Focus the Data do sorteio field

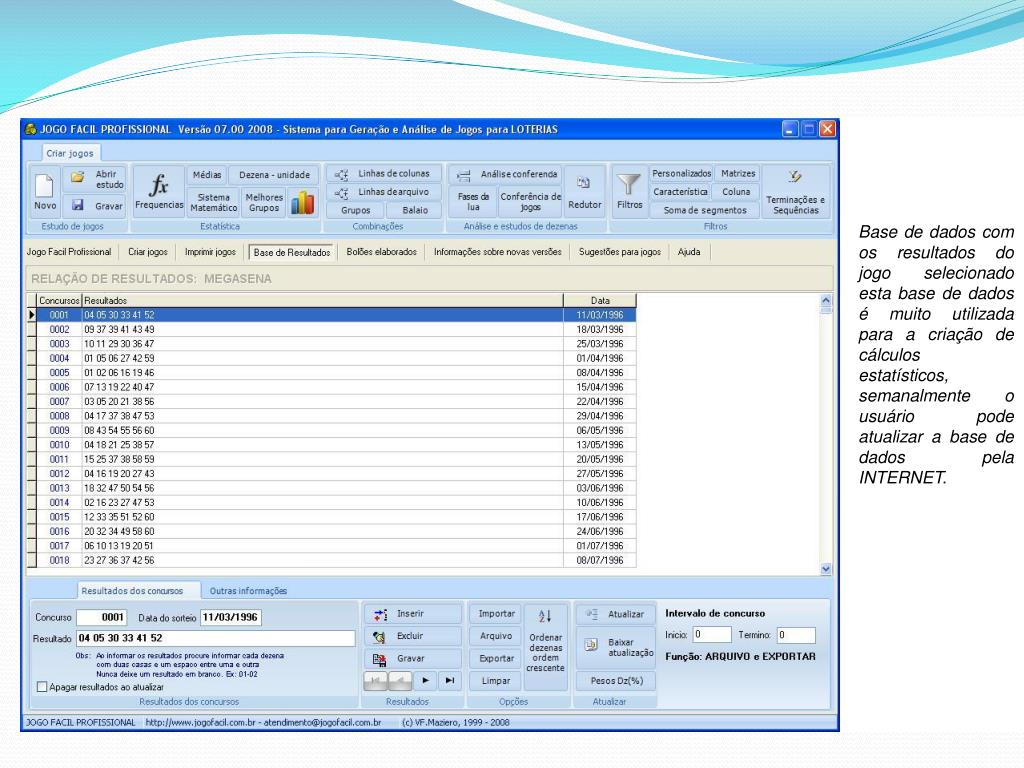tap(230, 617)
